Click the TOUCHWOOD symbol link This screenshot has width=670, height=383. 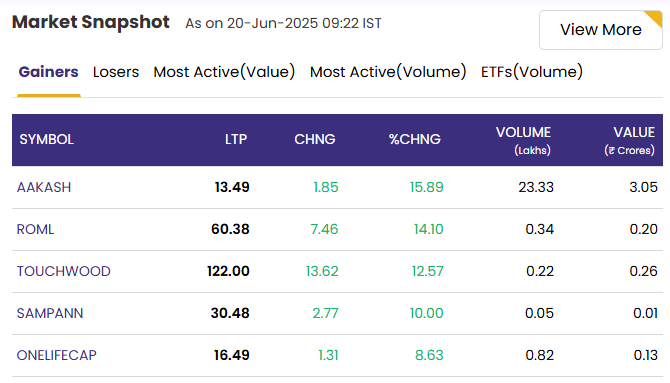click(x=64, y=271)
